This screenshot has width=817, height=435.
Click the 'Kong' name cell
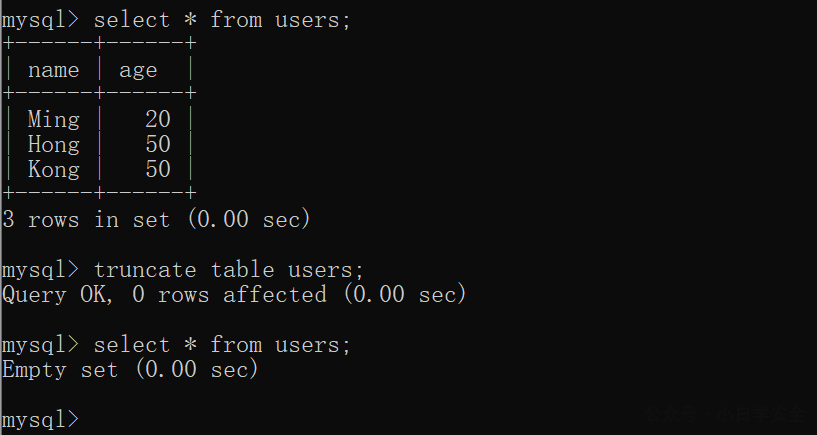[x=54, y=170]
